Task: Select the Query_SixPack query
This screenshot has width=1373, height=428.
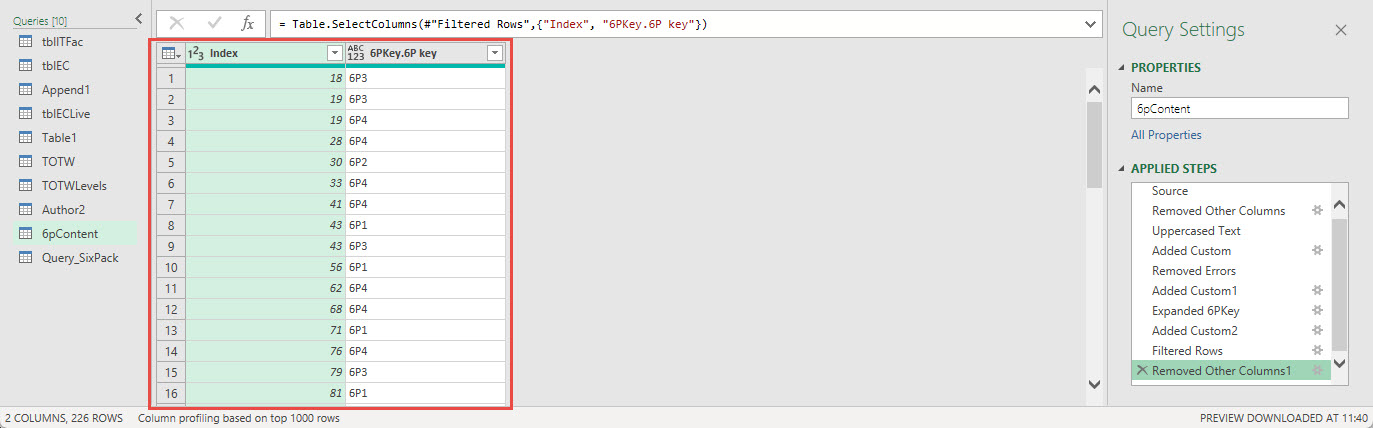Action: [80, 258]
